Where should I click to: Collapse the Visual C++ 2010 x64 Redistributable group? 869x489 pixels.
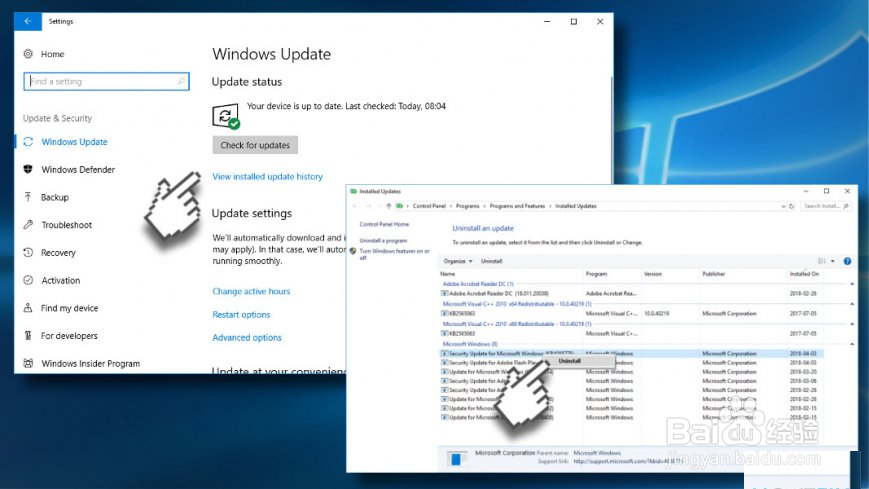[852, 304]
